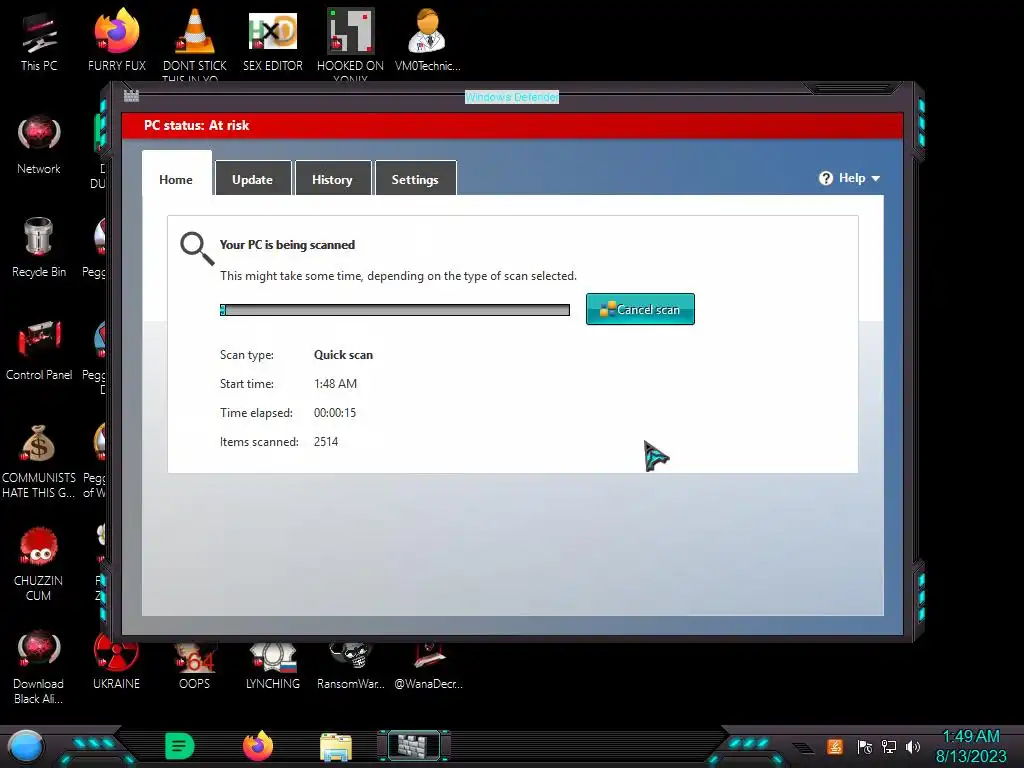Click the Your PC is being scanned heading
Screen dimensions: 1024x768
pyautogui.click(x=287, y=245)
